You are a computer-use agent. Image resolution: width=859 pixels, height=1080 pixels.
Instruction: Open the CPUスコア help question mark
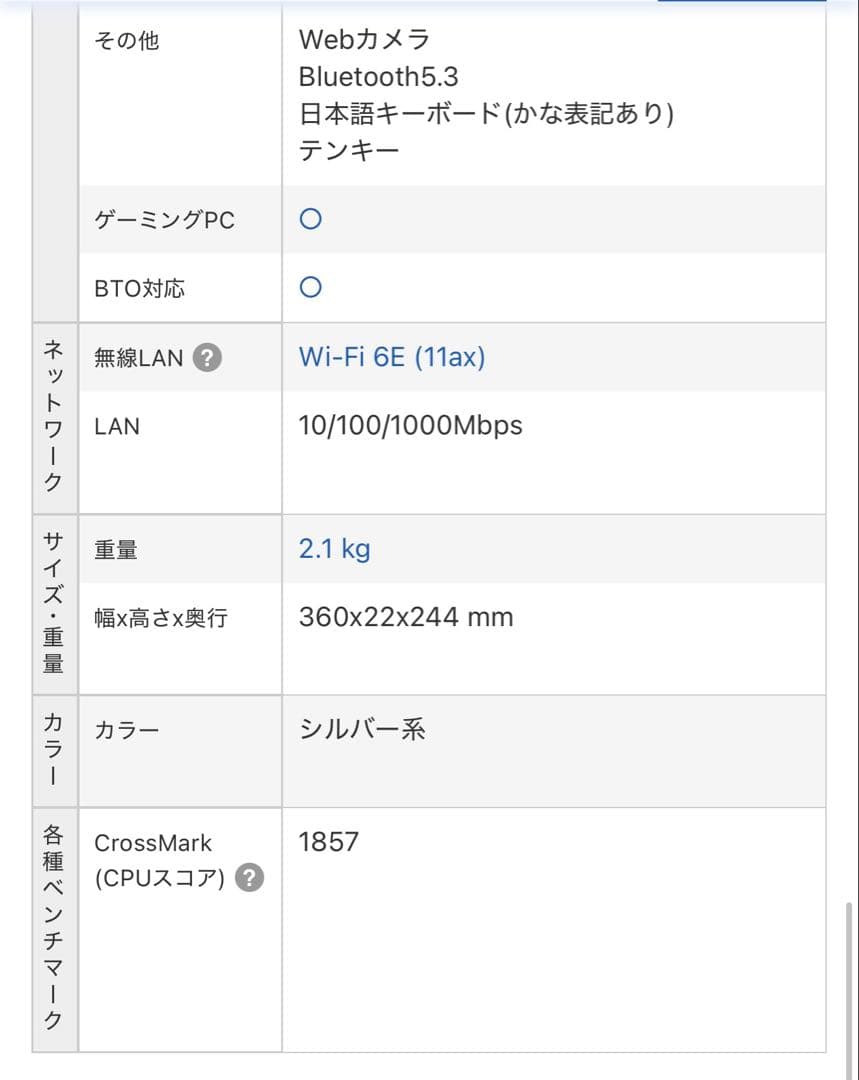pos(249,878)
